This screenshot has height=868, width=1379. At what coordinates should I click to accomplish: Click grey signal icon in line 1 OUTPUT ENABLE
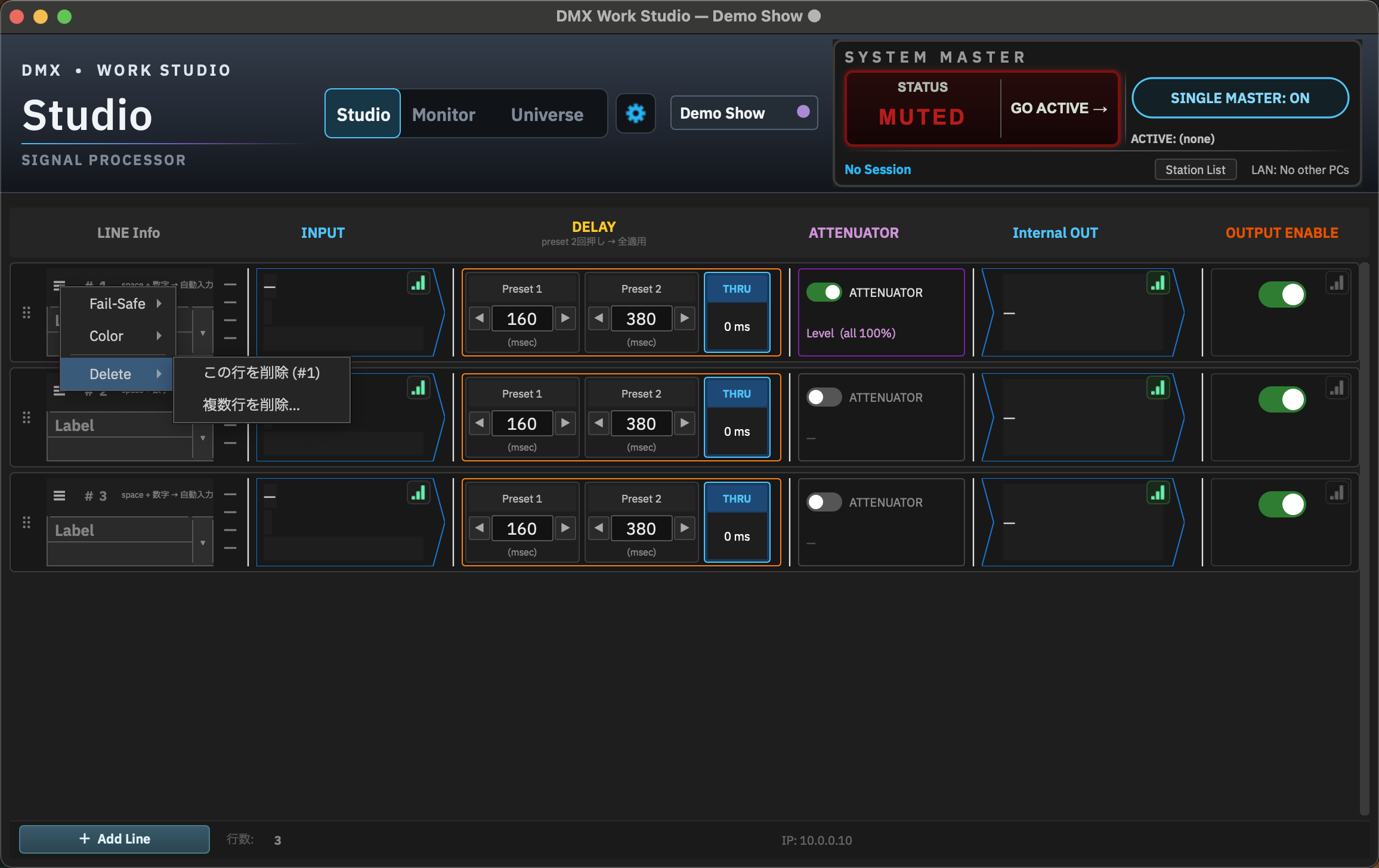1337,283
